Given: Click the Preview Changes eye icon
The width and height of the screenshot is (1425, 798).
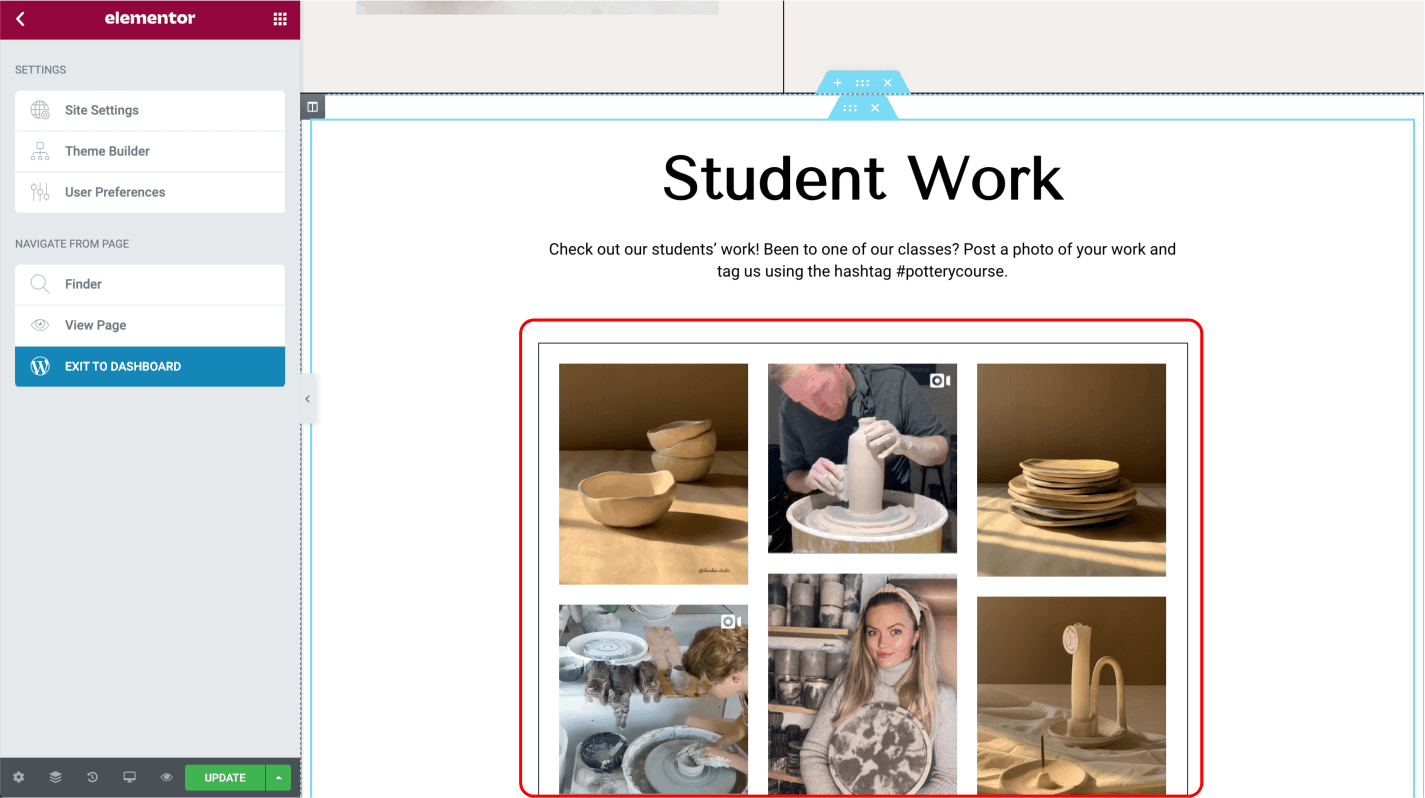Looking at the screenshot, I should (166, 777).
